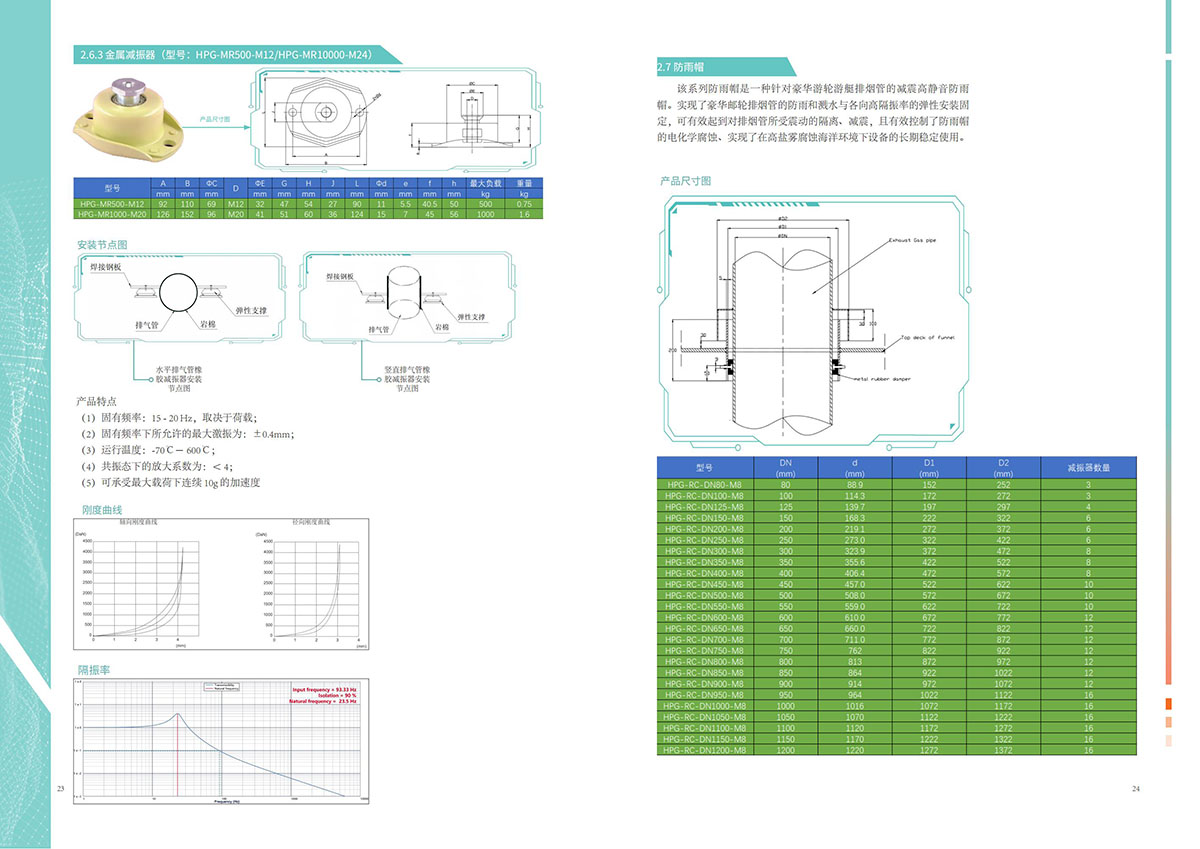Select row 'HPG-RC-DN1200-M8'
Image resolution: width=1200 pixels, height=849 pixels.
point(897,750)
